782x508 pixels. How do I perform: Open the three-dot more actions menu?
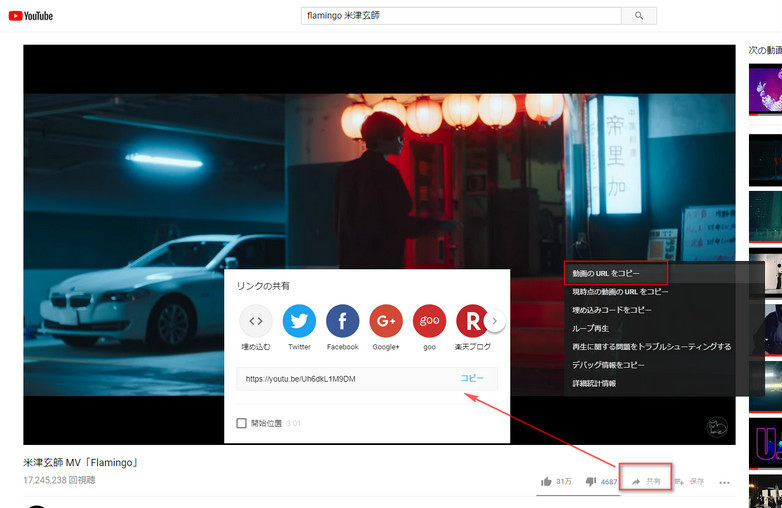(725, 483)
